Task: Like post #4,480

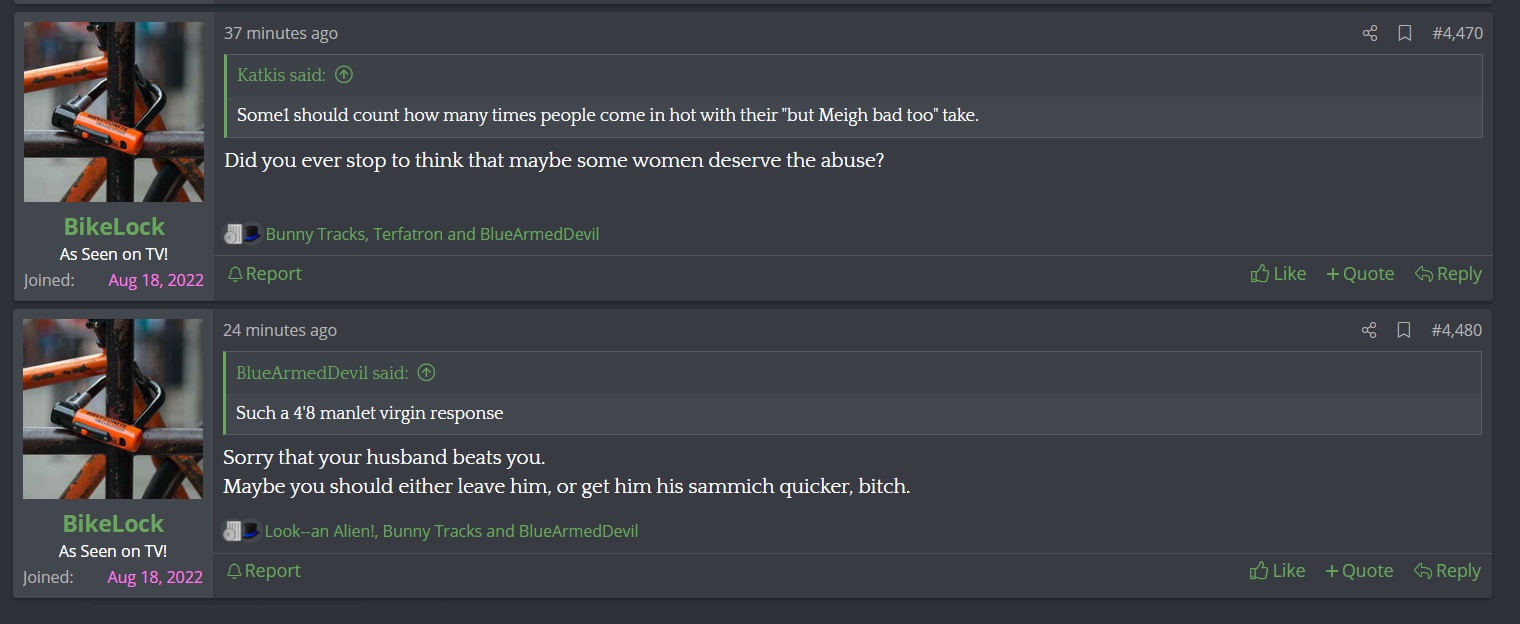Action: 1277,571
